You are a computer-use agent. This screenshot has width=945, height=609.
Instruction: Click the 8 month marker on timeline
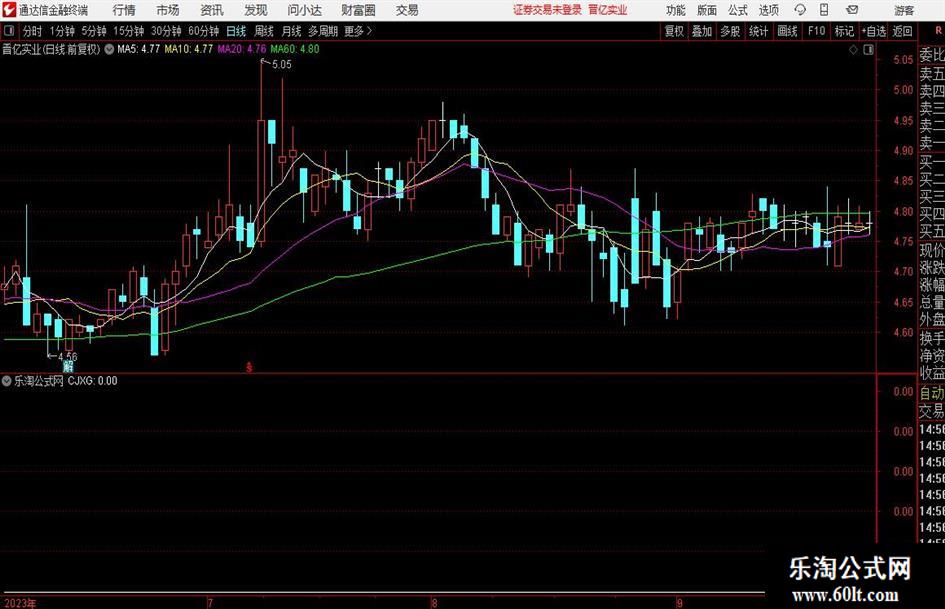434,603
